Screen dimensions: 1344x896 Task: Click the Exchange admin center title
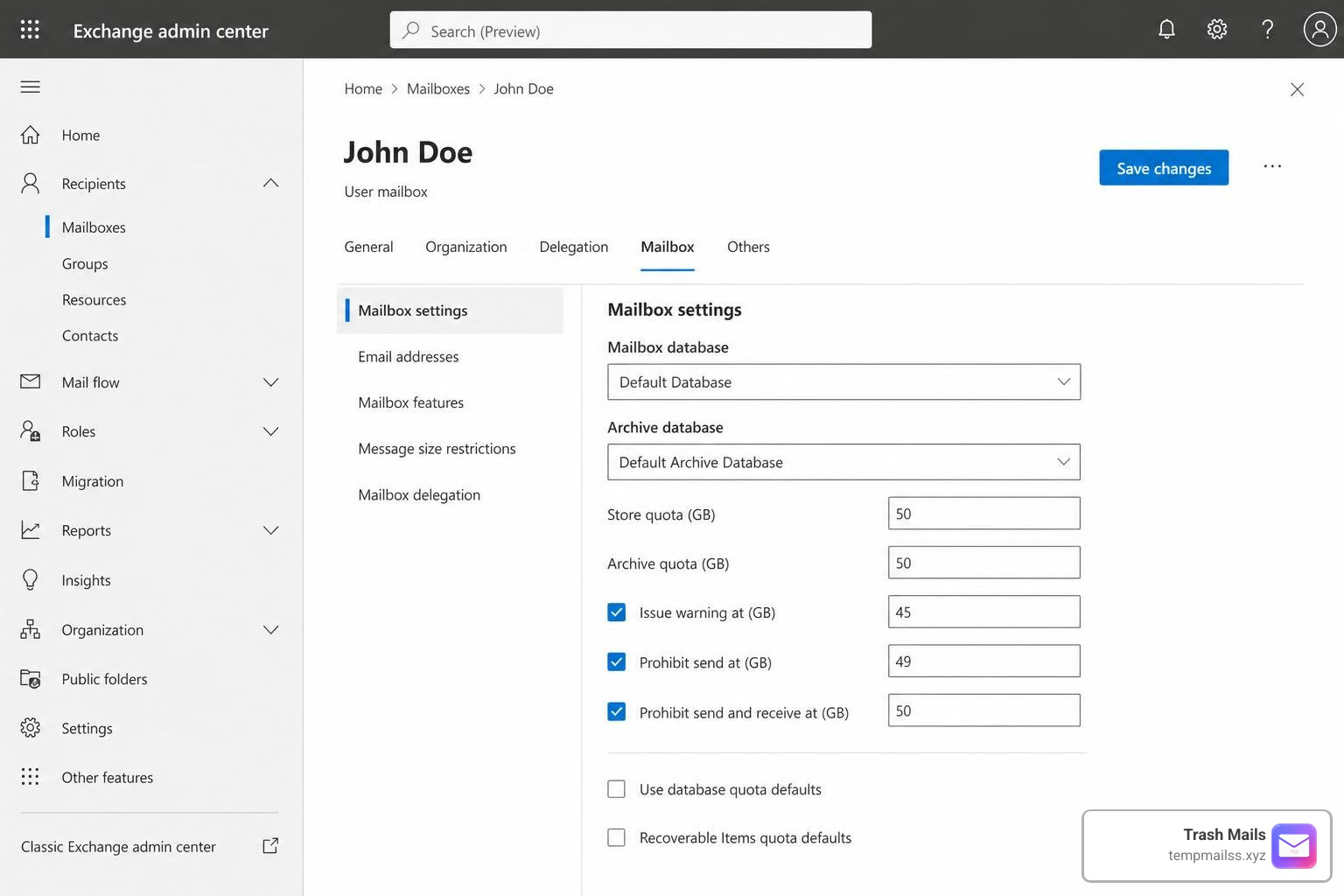(x=171, y=31)
